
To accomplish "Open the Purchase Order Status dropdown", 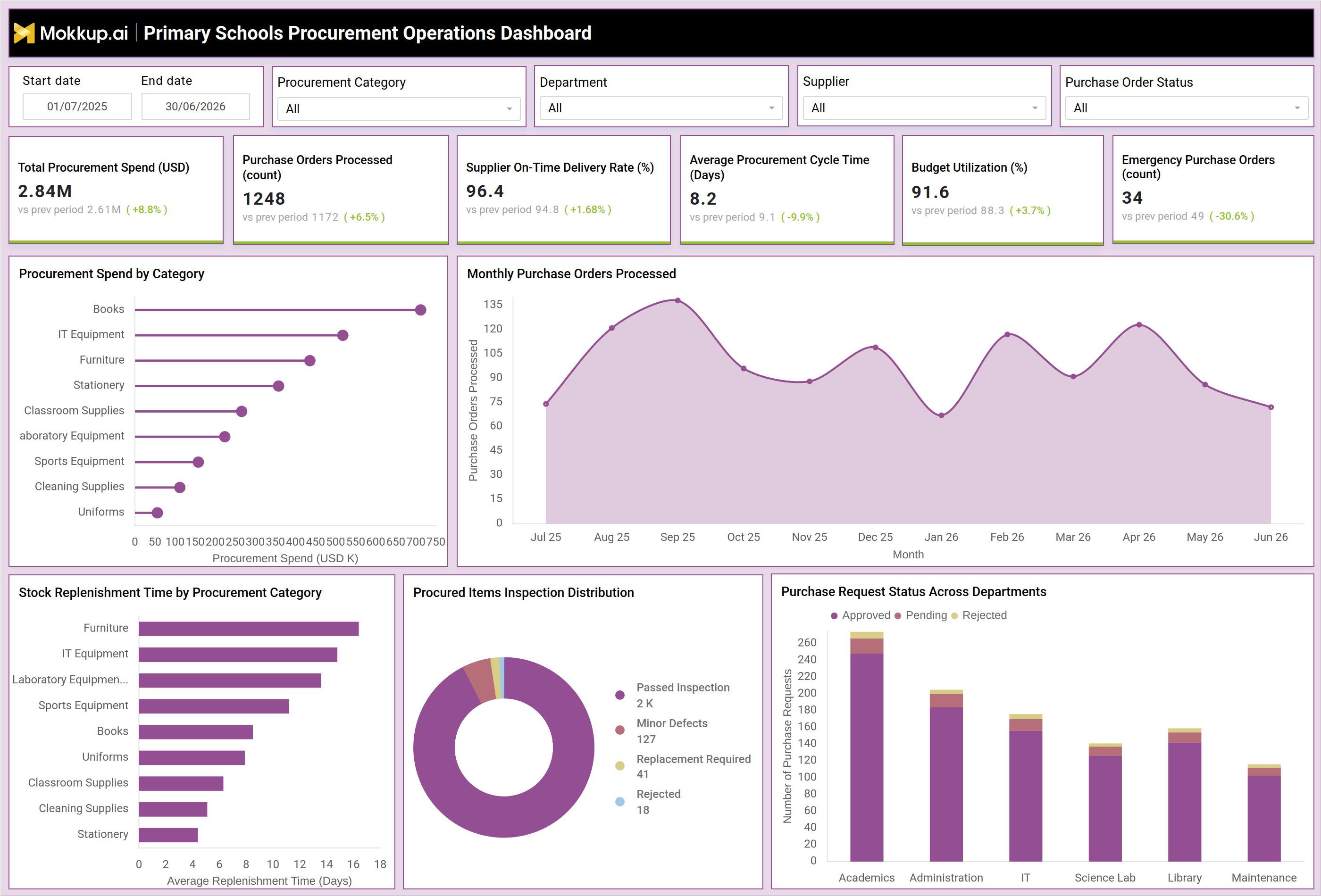I will click(1187, 108).
